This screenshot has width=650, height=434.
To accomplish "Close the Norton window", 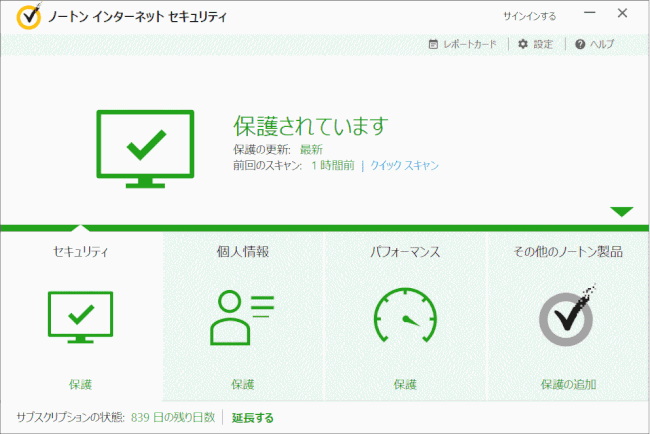I will pyautogui.click(x=622, y=13).
